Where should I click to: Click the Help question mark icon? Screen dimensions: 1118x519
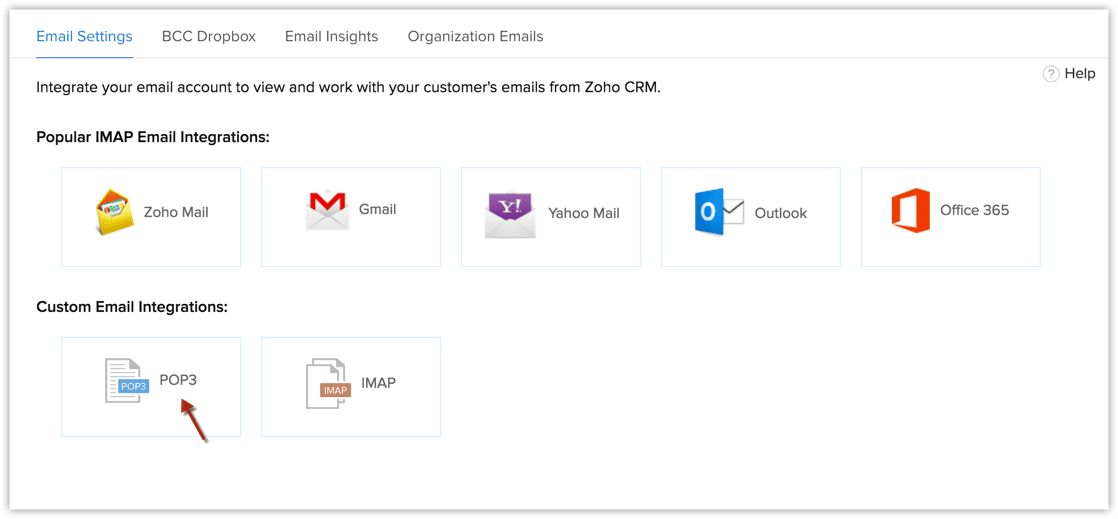(x=1051, y=74)
